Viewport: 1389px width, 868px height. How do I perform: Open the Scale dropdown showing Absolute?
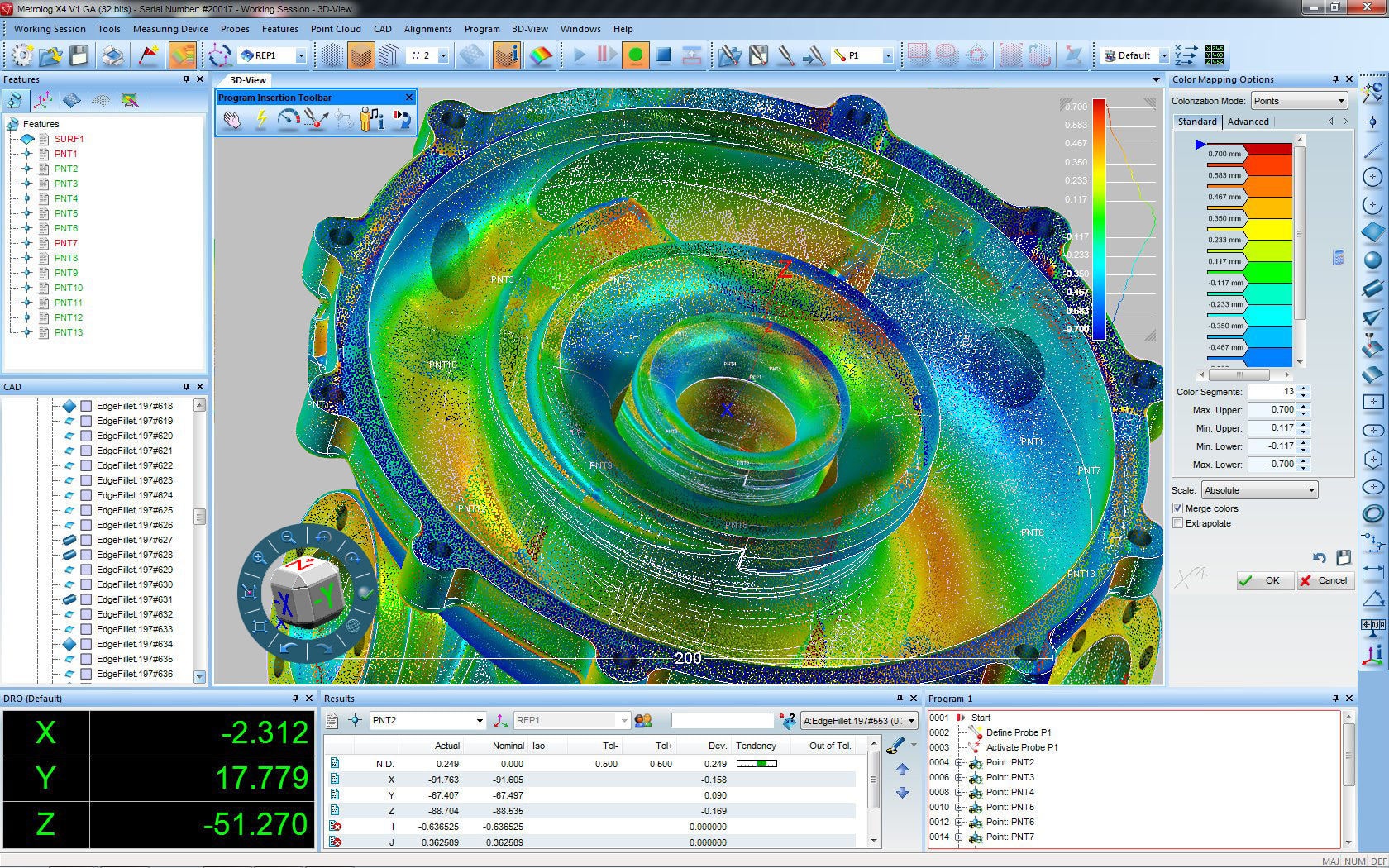[1258, 489]
